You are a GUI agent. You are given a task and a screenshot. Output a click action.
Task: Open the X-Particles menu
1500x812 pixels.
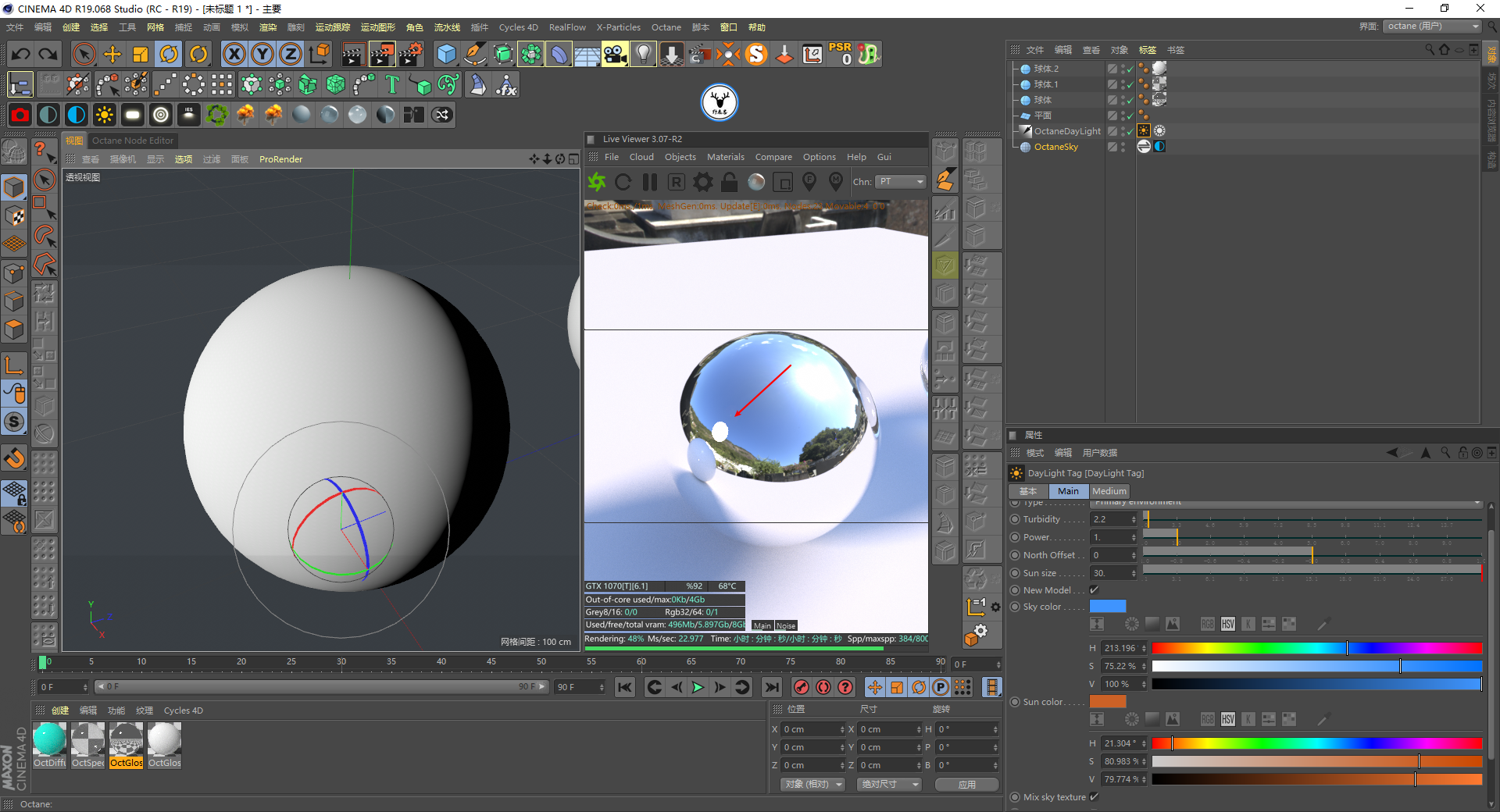(x=619, y=27)
